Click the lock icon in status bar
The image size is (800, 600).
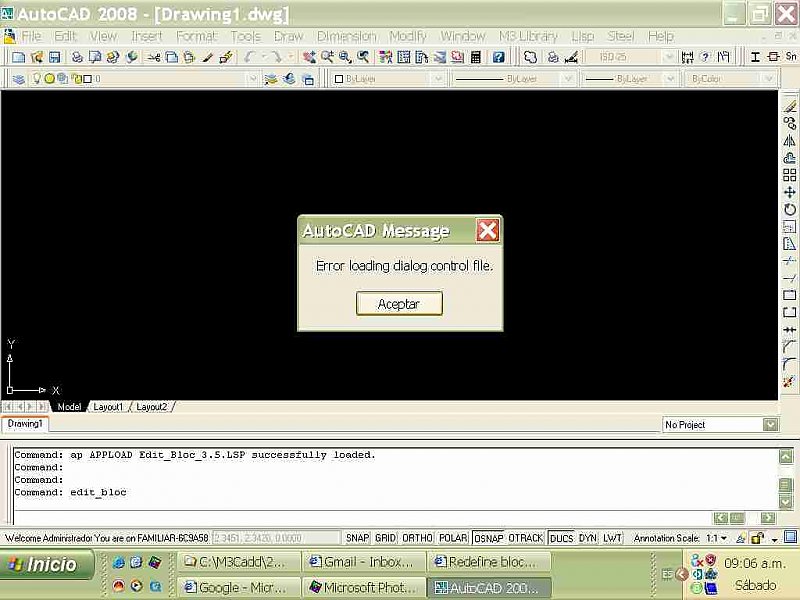point(757,538)
